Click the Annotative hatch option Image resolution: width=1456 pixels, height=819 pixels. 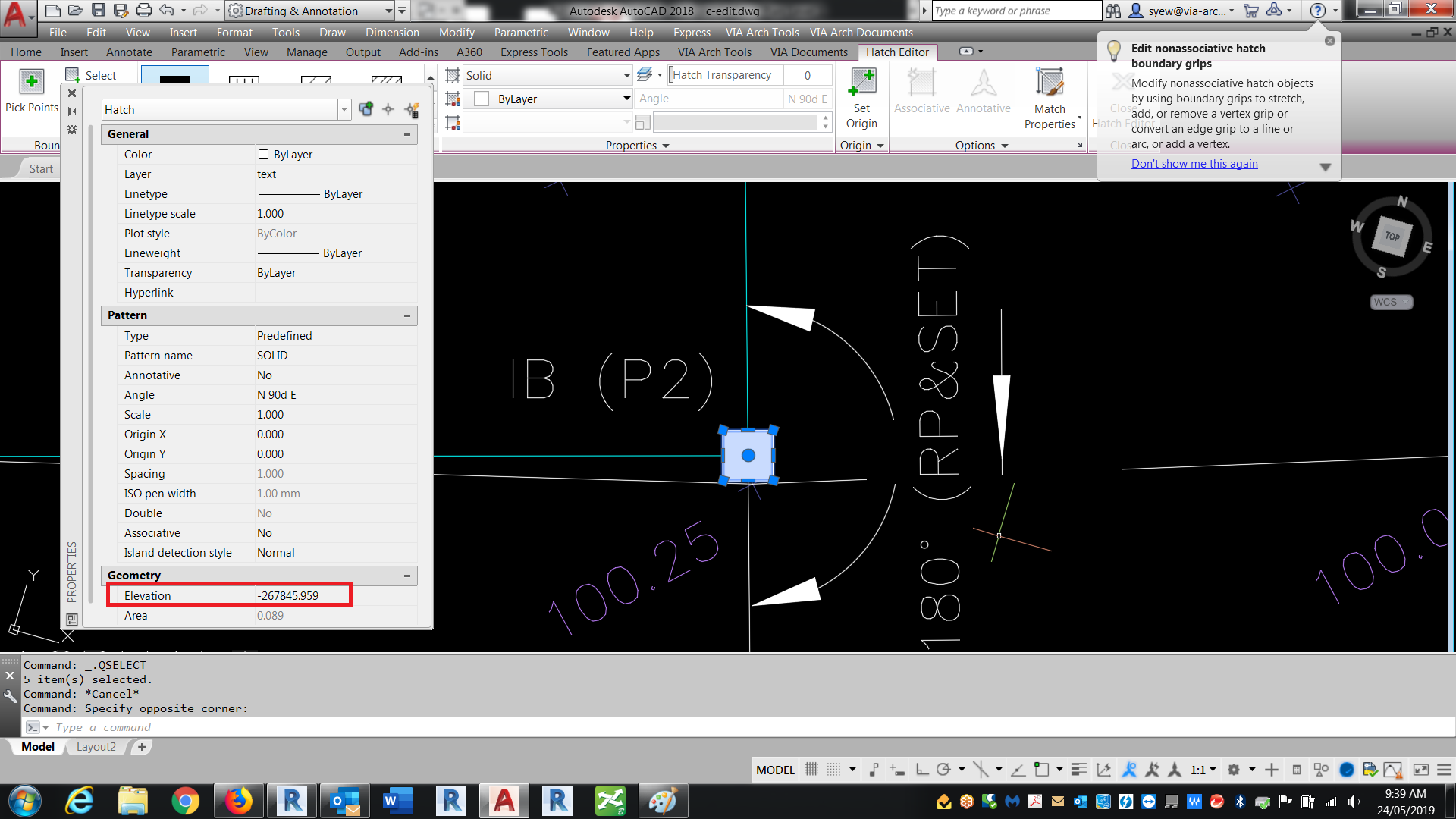[x=983, y=91]
